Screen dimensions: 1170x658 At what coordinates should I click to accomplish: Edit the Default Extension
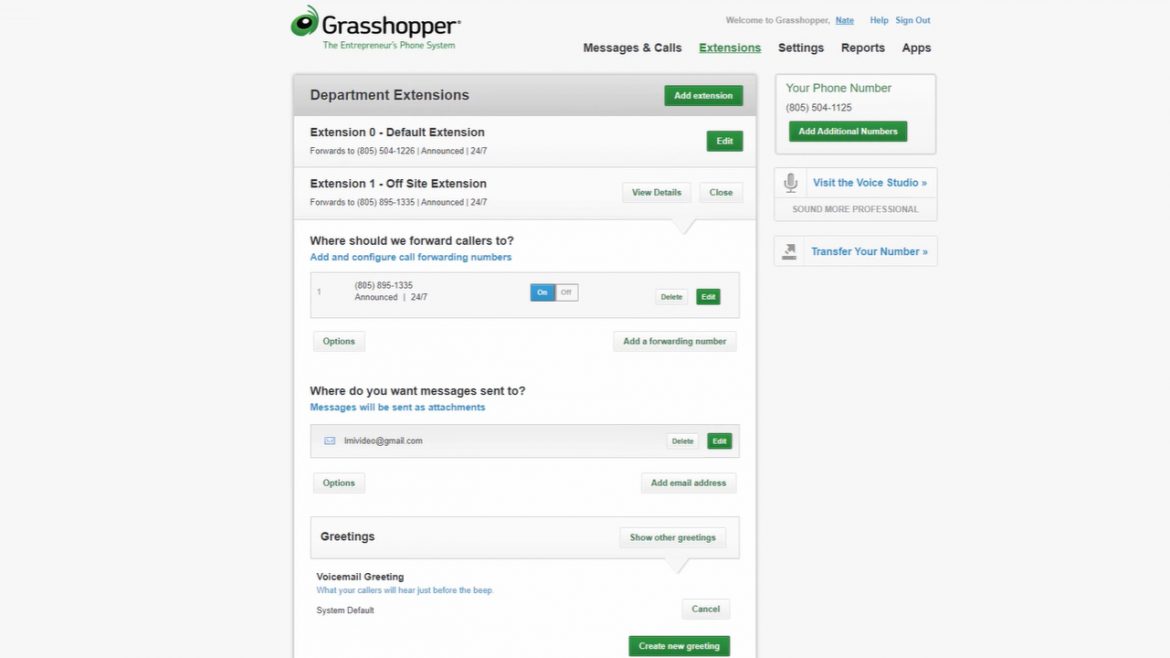(x=724, y=141)
